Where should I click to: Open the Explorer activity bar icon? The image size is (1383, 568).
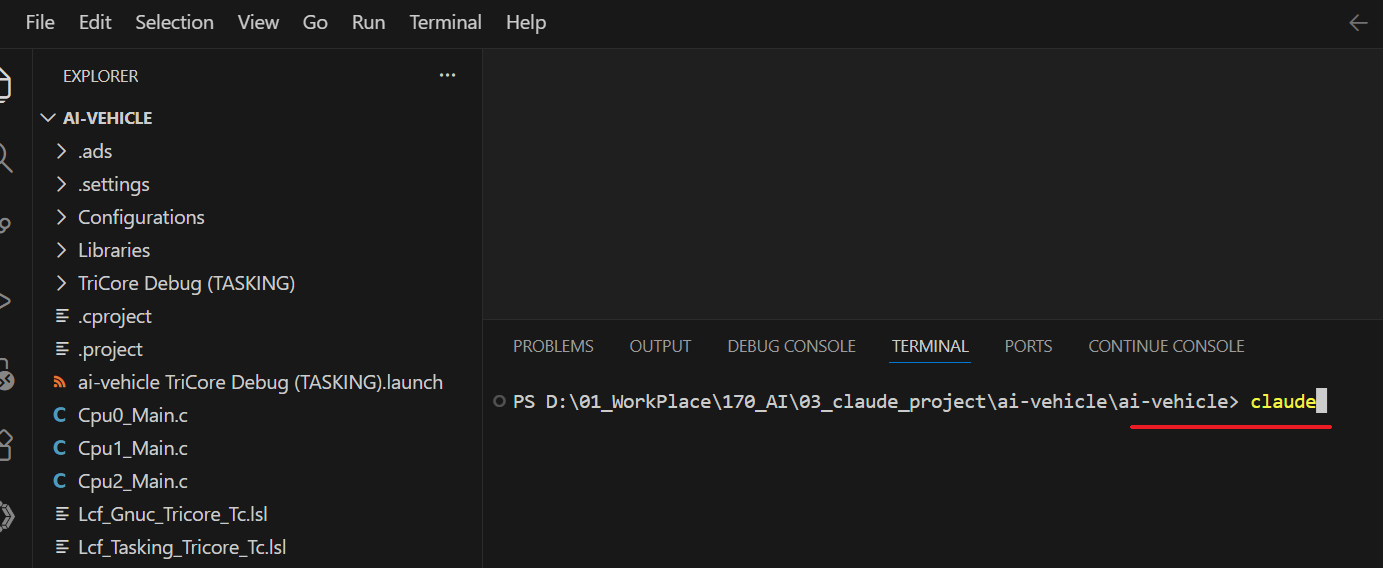click(4, 85)
